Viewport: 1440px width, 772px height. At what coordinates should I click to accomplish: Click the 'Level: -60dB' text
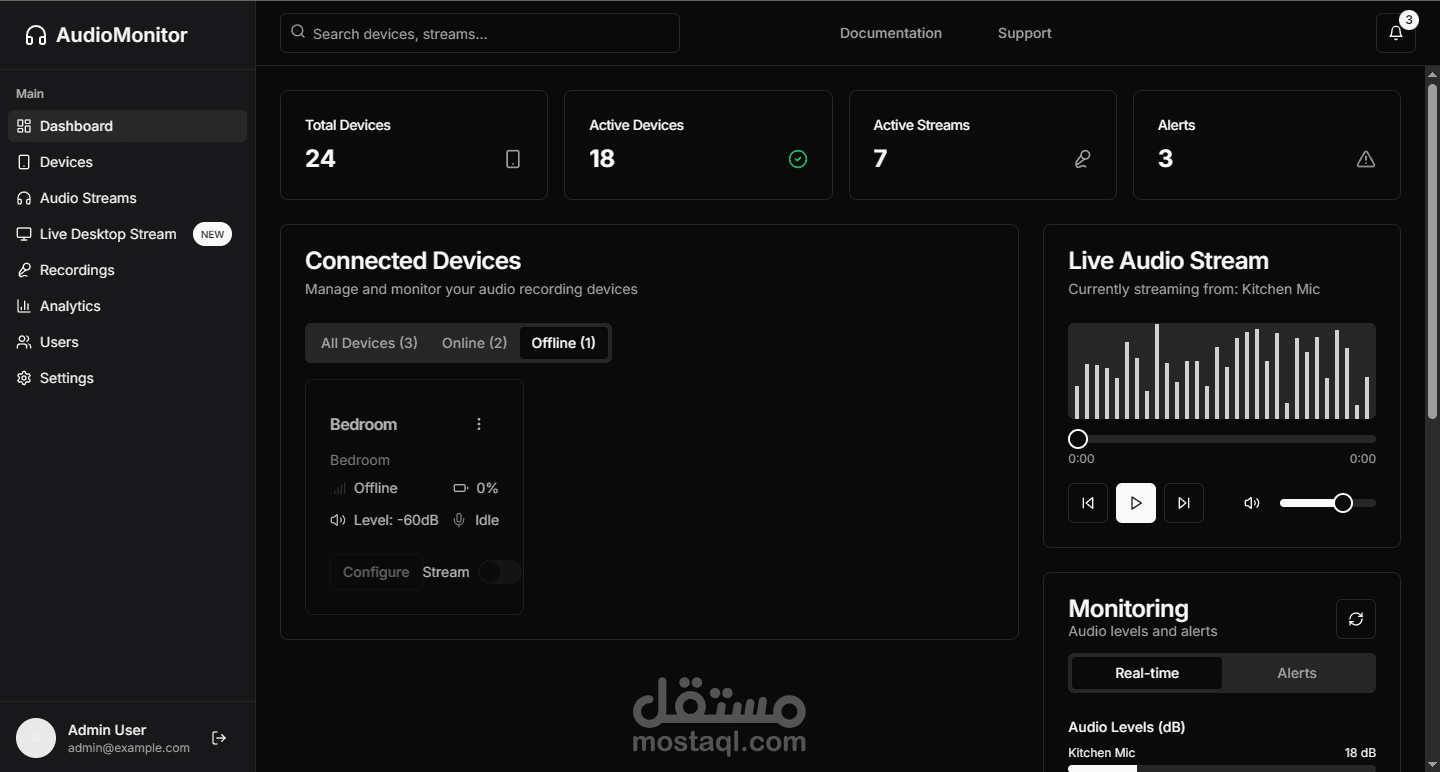(396, 520)
